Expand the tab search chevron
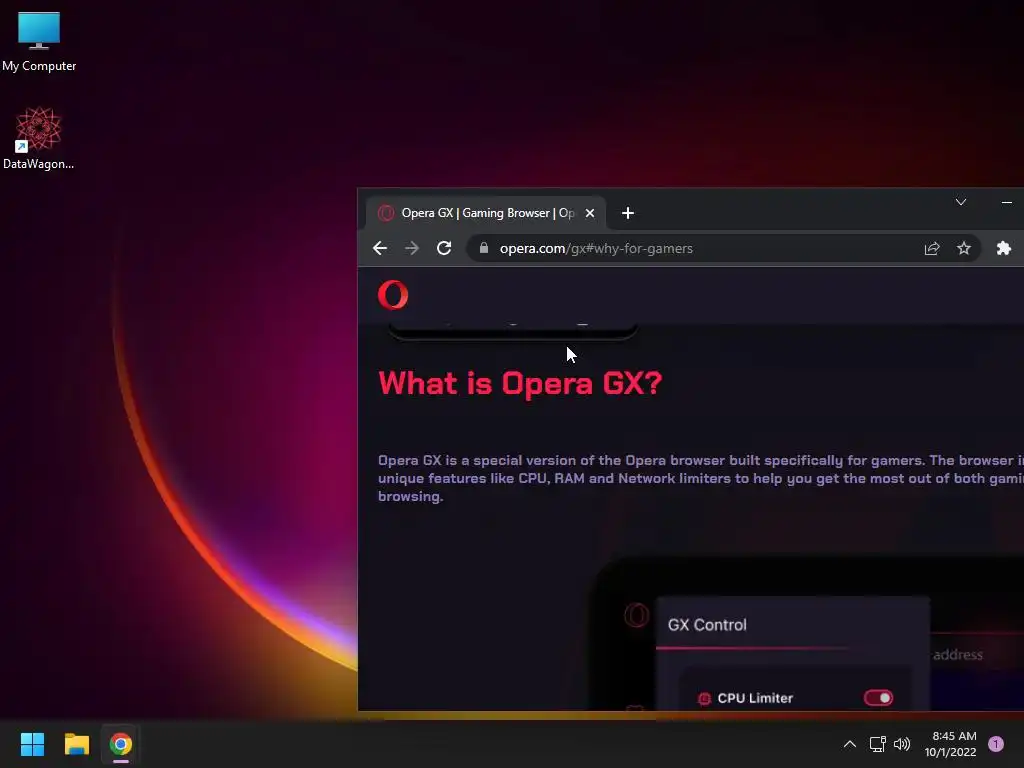 click(961, 202)
